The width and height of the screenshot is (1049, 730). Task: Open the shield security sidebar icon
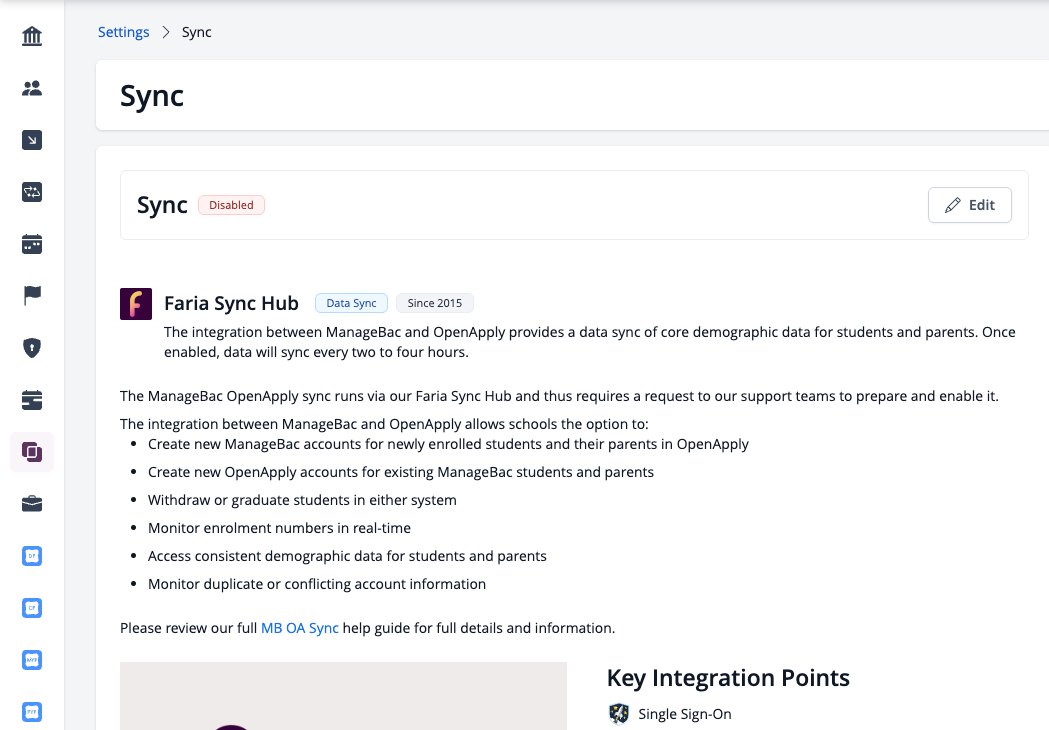[x=31, y=348]
